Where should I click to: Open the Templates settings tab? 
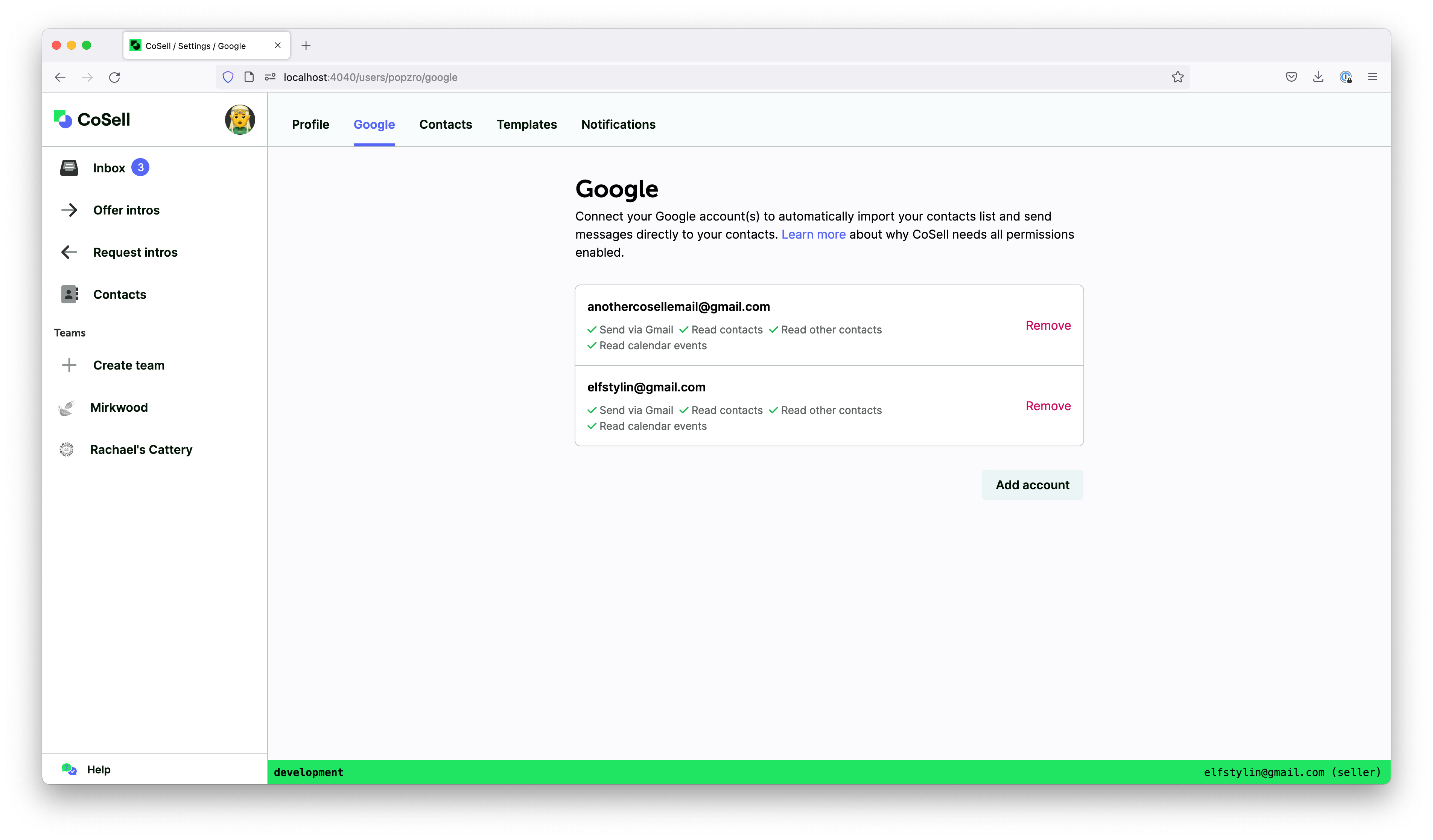pos(526,125)
